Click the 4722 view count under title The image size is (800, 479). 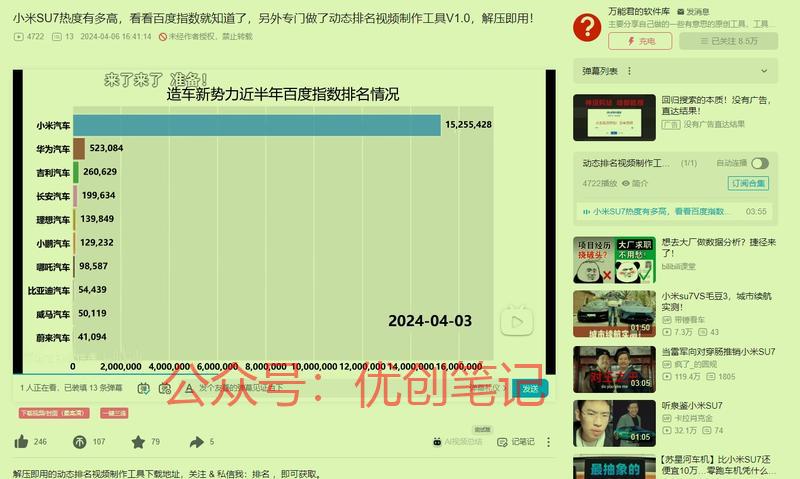[x=29, y=37]
